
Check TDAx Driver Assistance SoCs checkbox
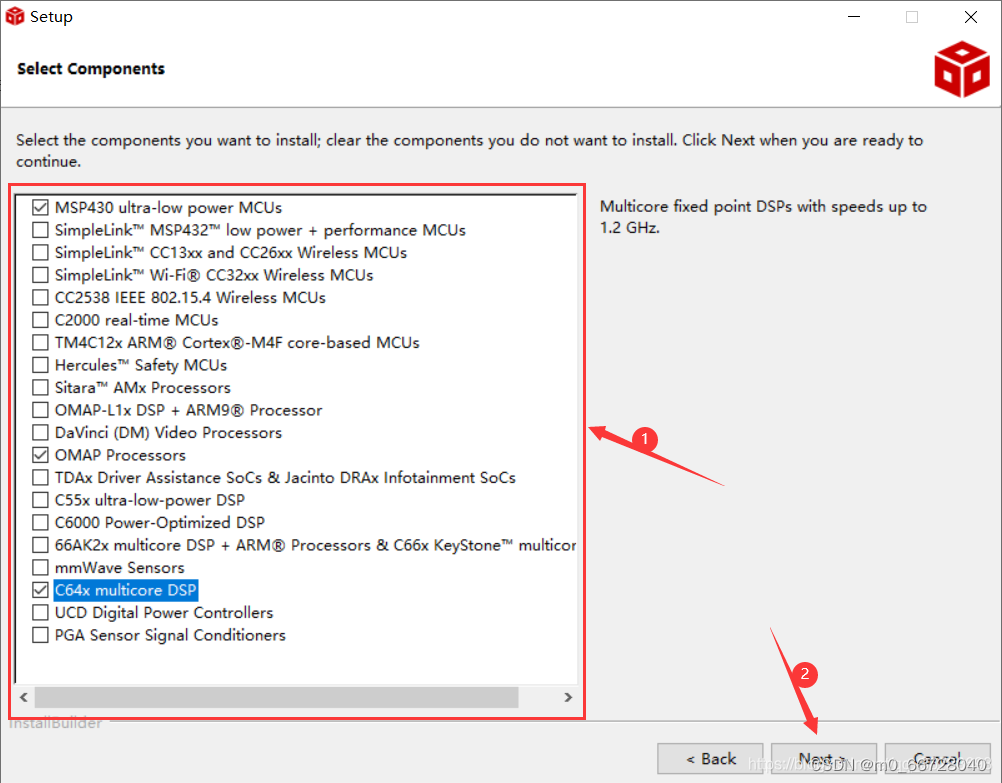click(x=40, y=477)
